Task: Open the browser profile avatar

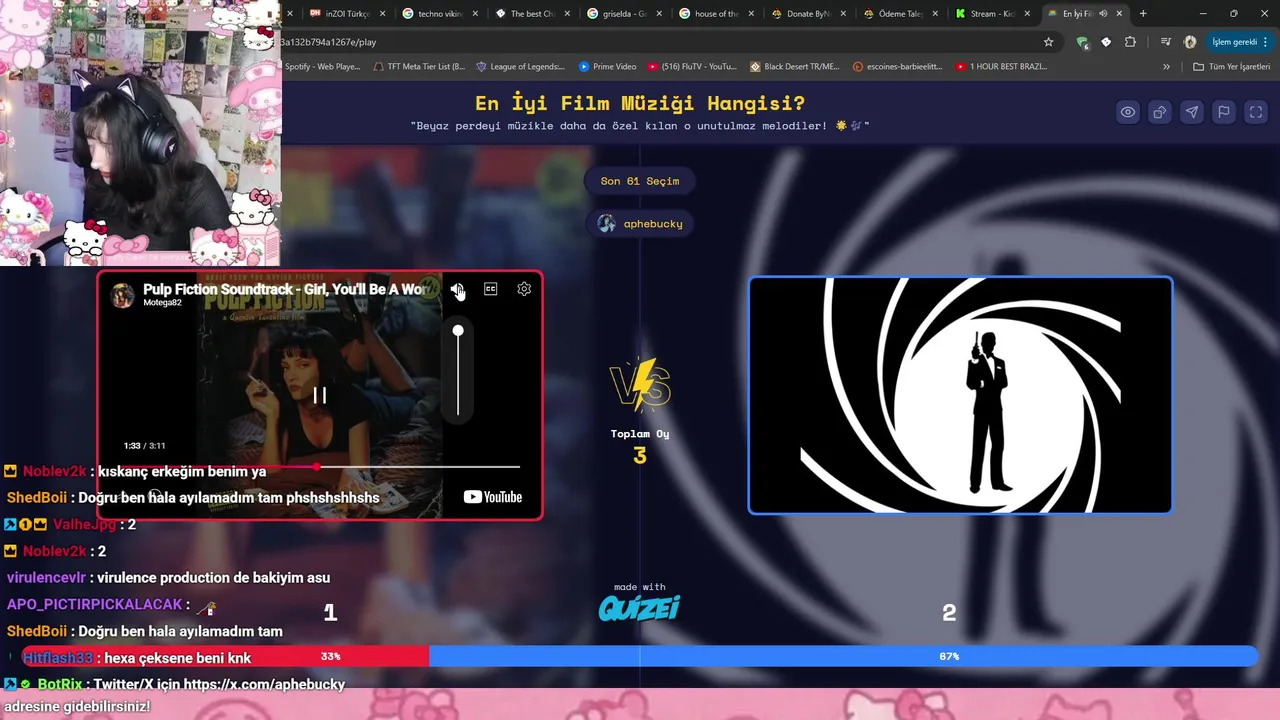Action: (1190, 42)
